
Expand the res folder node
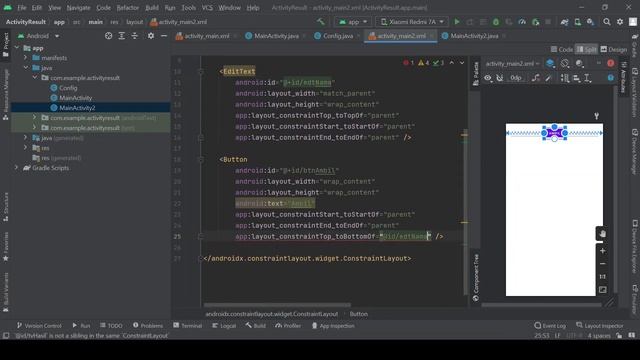pyautogui.click(x=26, y=147)
